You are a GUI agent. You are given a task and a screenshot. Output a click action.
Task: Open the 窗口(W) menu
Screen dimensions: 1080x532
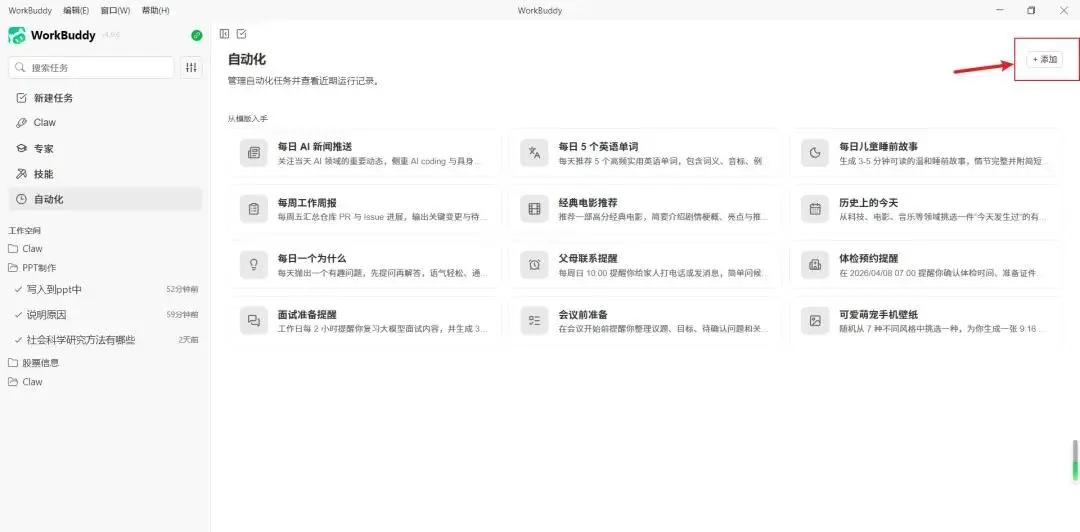[115, 10]
